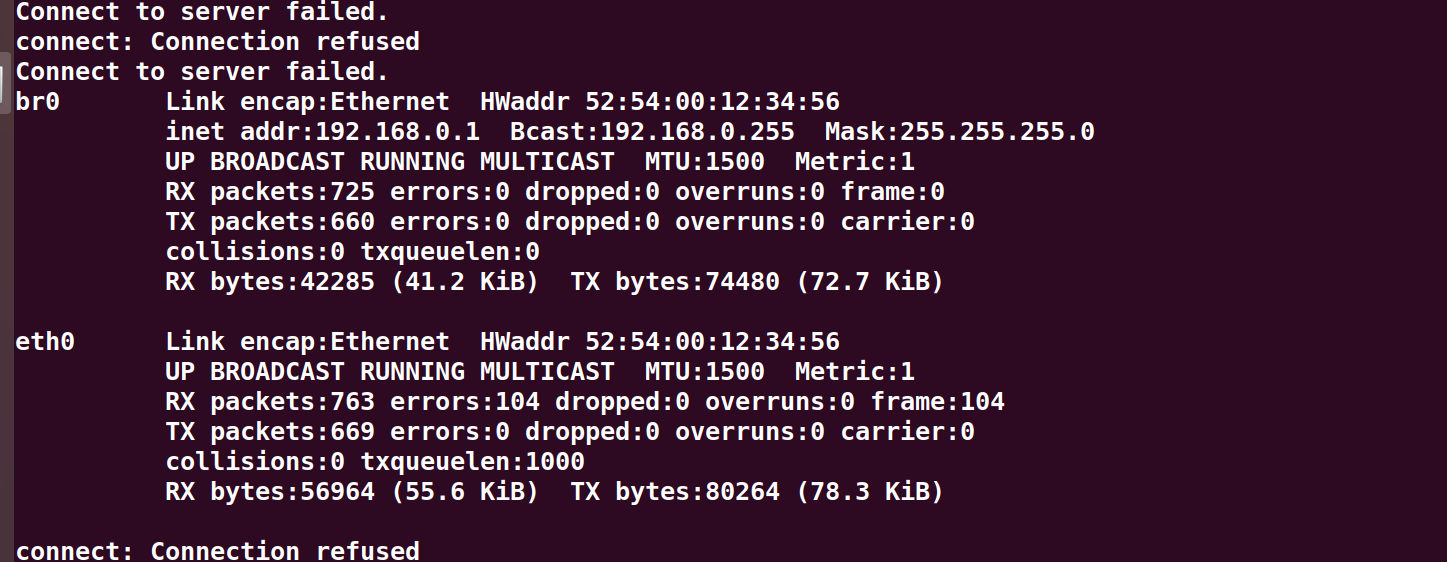Click the errors:104 value for eth0

(x=465, y=402)
